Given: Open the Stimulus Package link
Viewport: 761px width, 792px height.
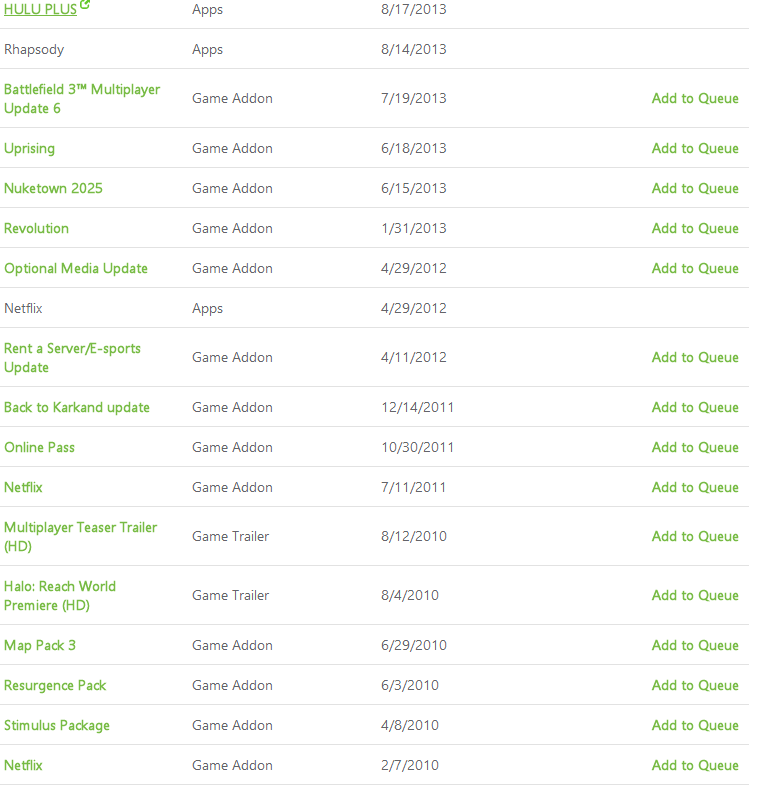Looking at the screenshot, I should click(x=57, y=725).
